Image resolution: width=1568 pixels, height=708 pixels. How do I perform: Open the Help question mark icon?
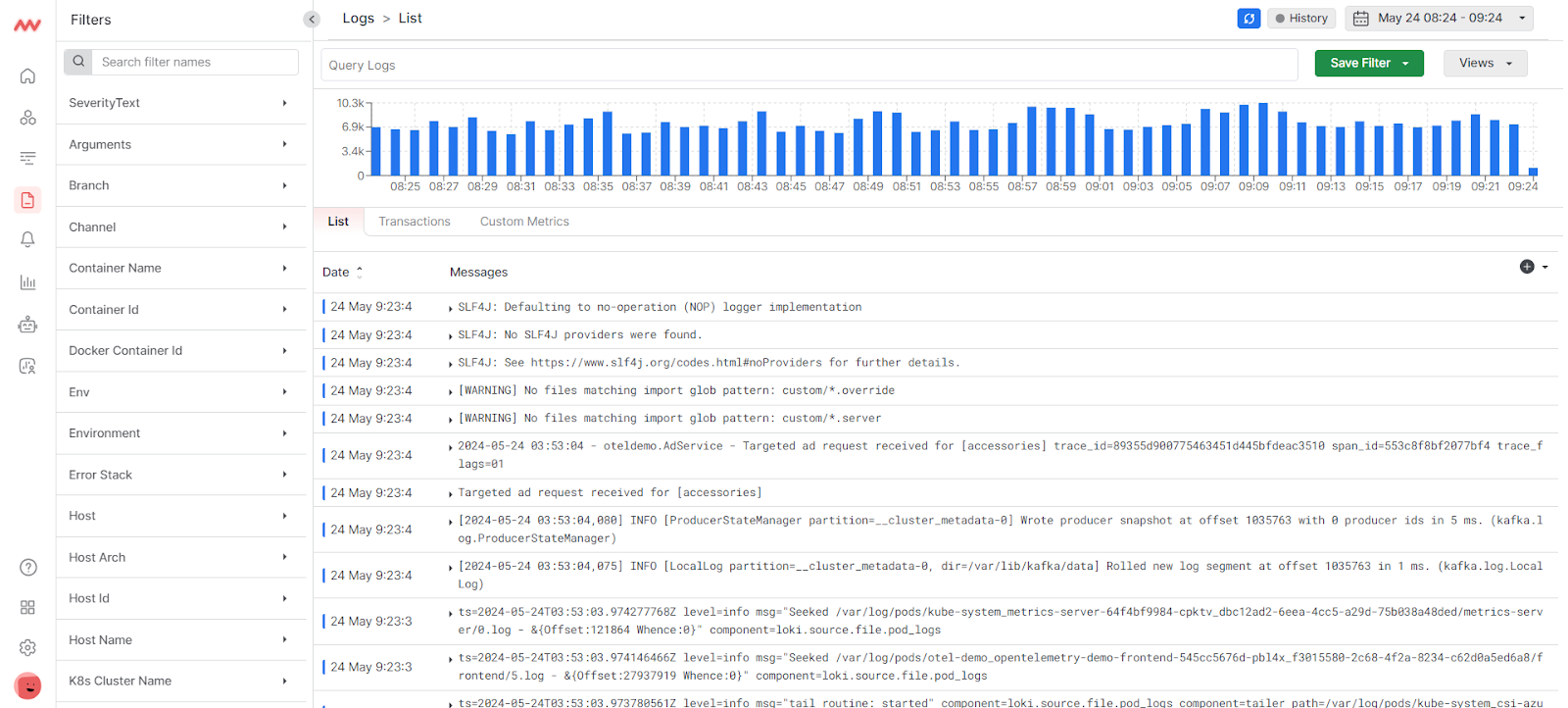pyautogui.click(x=28, y=567)
